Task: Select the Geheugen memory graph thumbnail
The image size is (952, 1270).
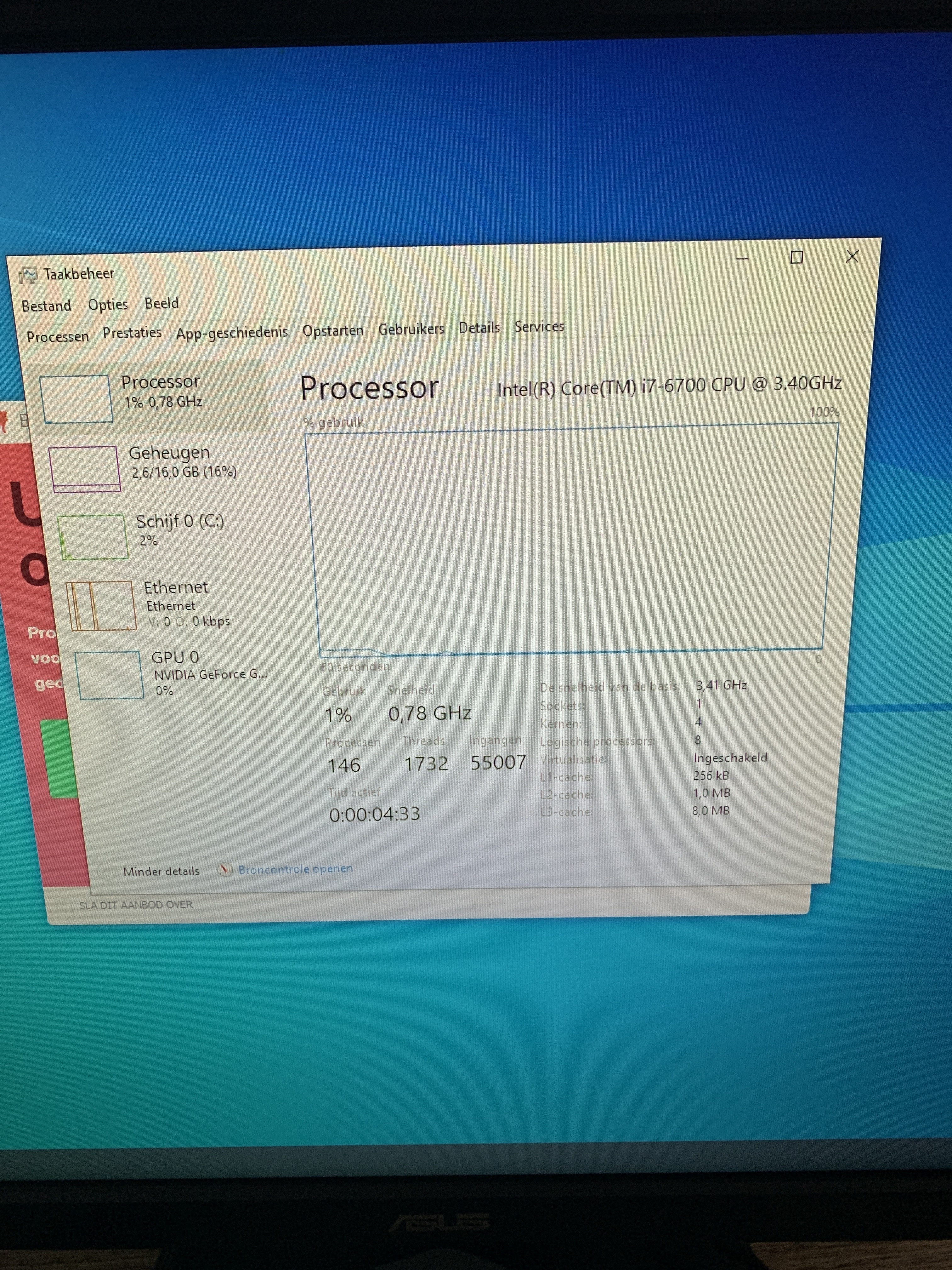Action: point(84,469)
